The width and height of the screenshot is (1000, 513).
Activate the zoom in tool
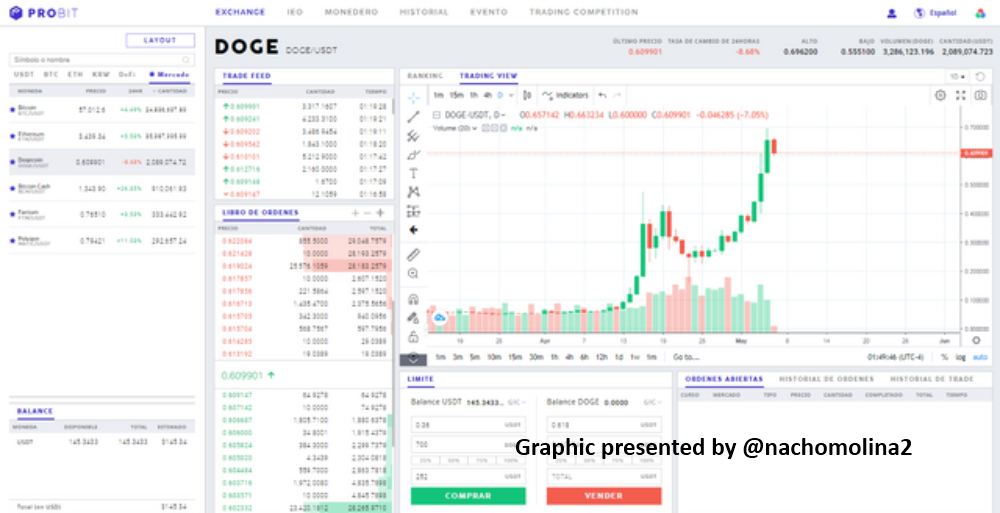click(413, 273)
